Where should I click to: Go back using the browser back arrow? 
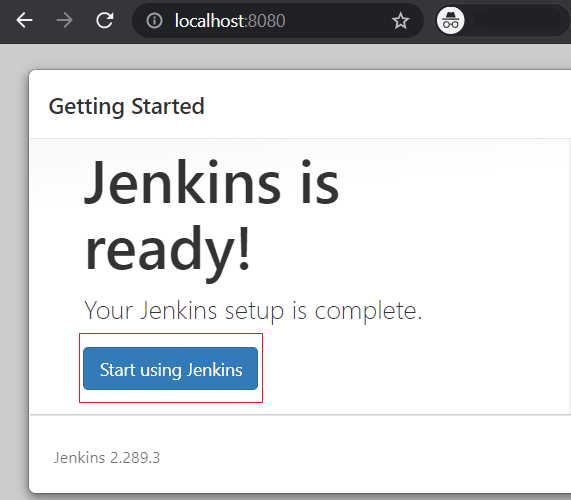point(24,20)
